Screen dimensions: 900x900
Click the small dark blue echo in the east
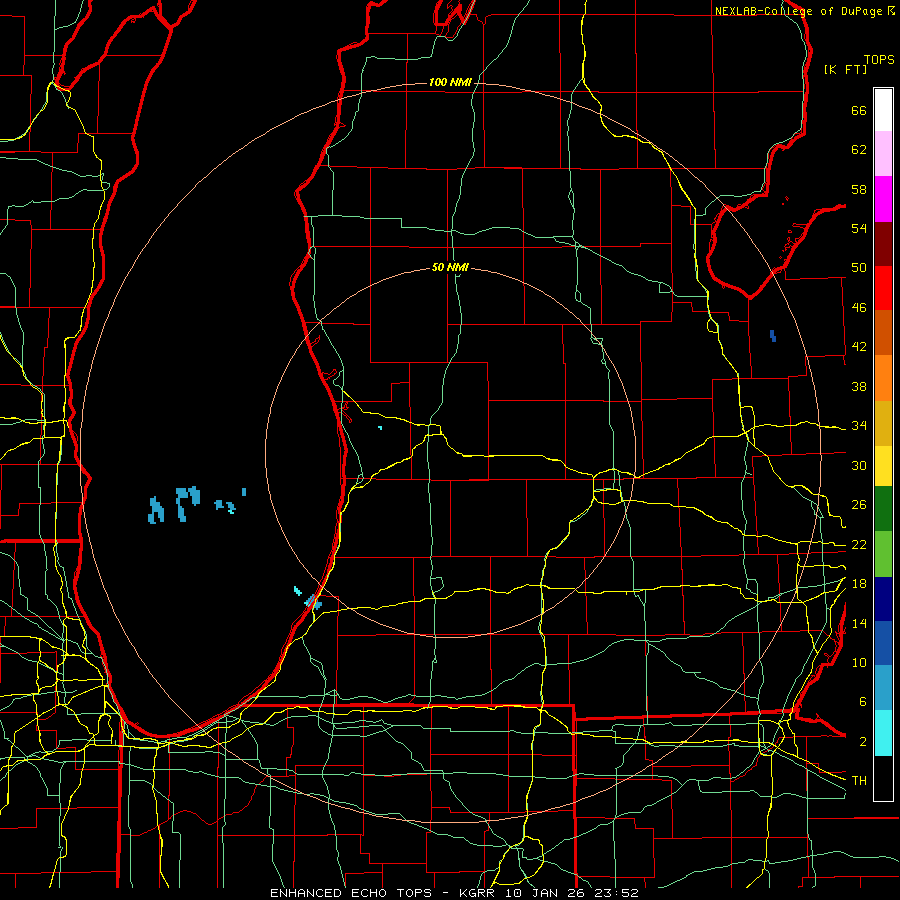pos(773,336)
